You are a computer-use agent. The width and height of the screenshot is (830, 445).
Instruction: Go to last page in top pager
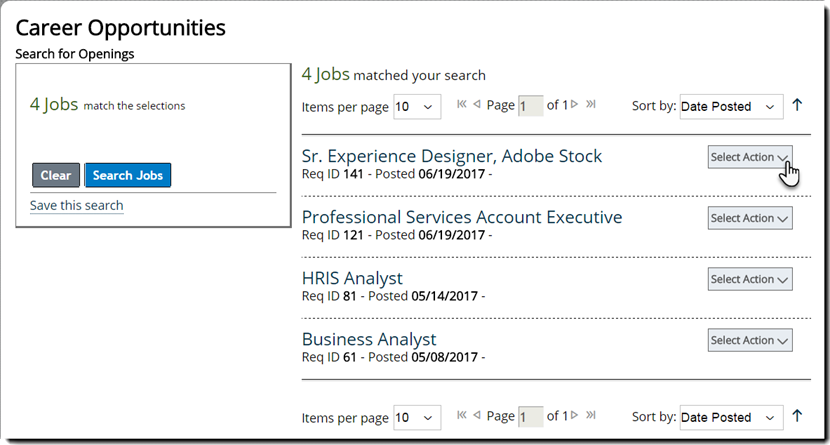click(x=591, y=105)
